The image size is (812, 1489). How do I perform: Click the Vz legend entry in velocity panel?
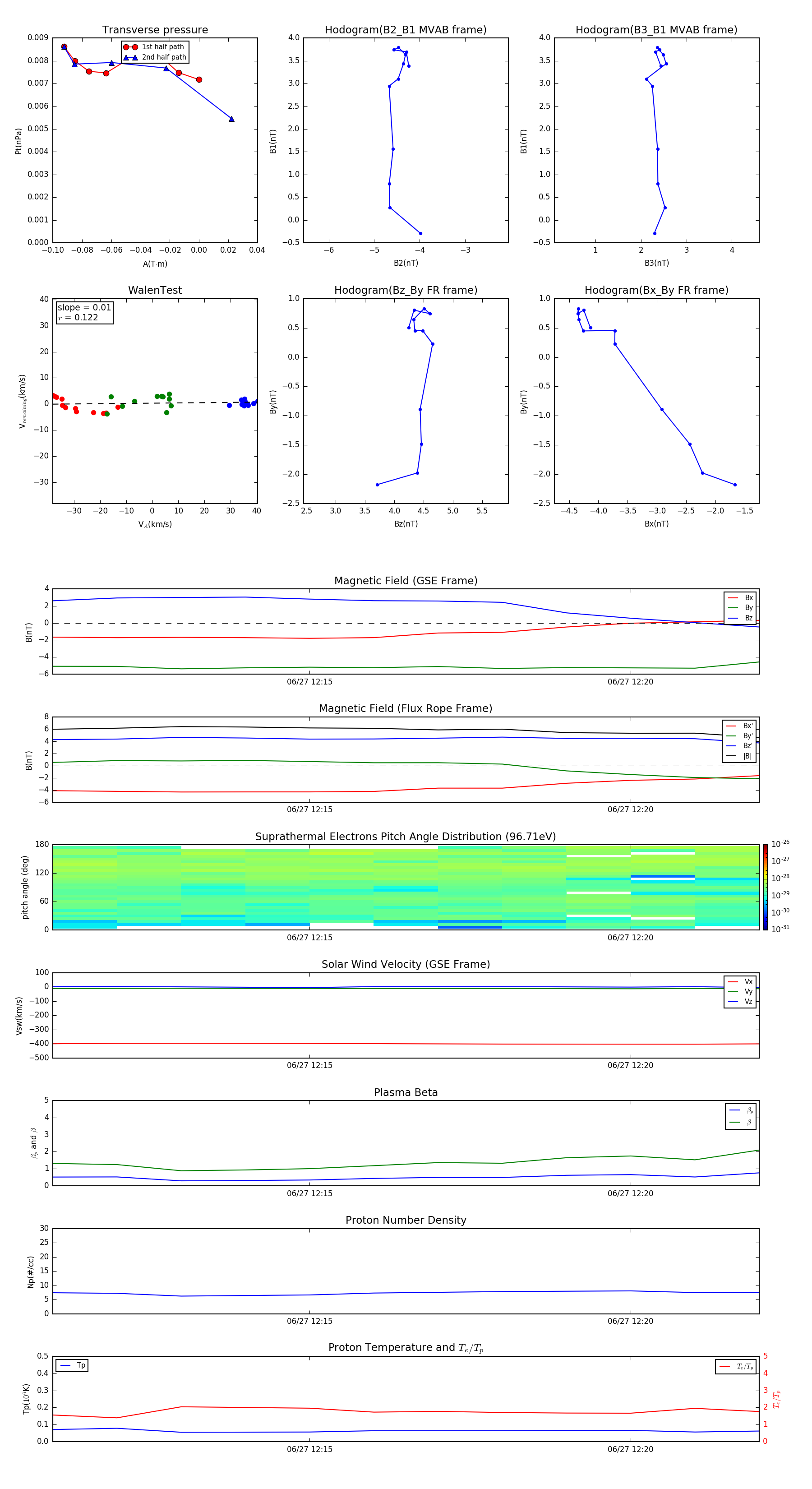[x=740, y=1002]
